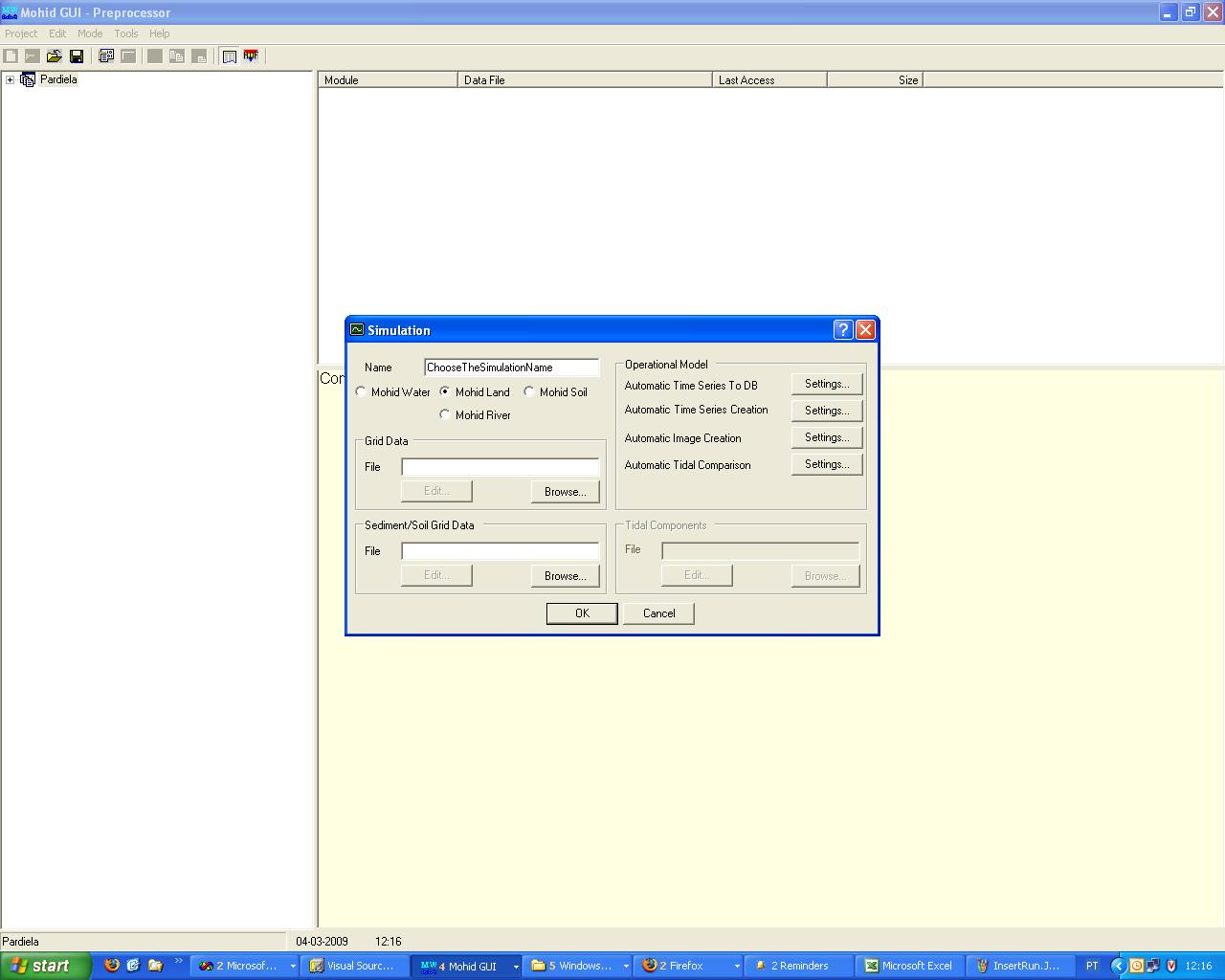This screenshot has width=1225, height=980.
Task: Select the Mohid Water radio button
Action: pos(361,391)
